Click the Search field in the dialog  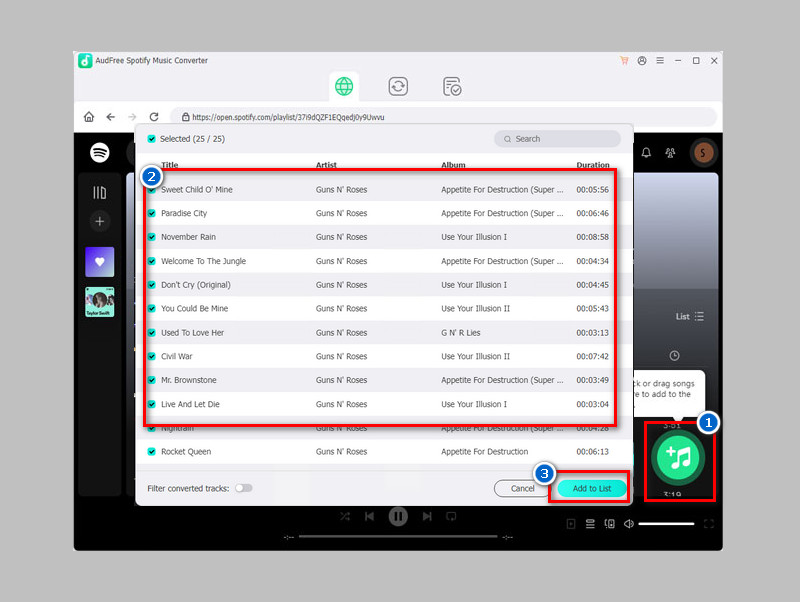coord(557,139)
